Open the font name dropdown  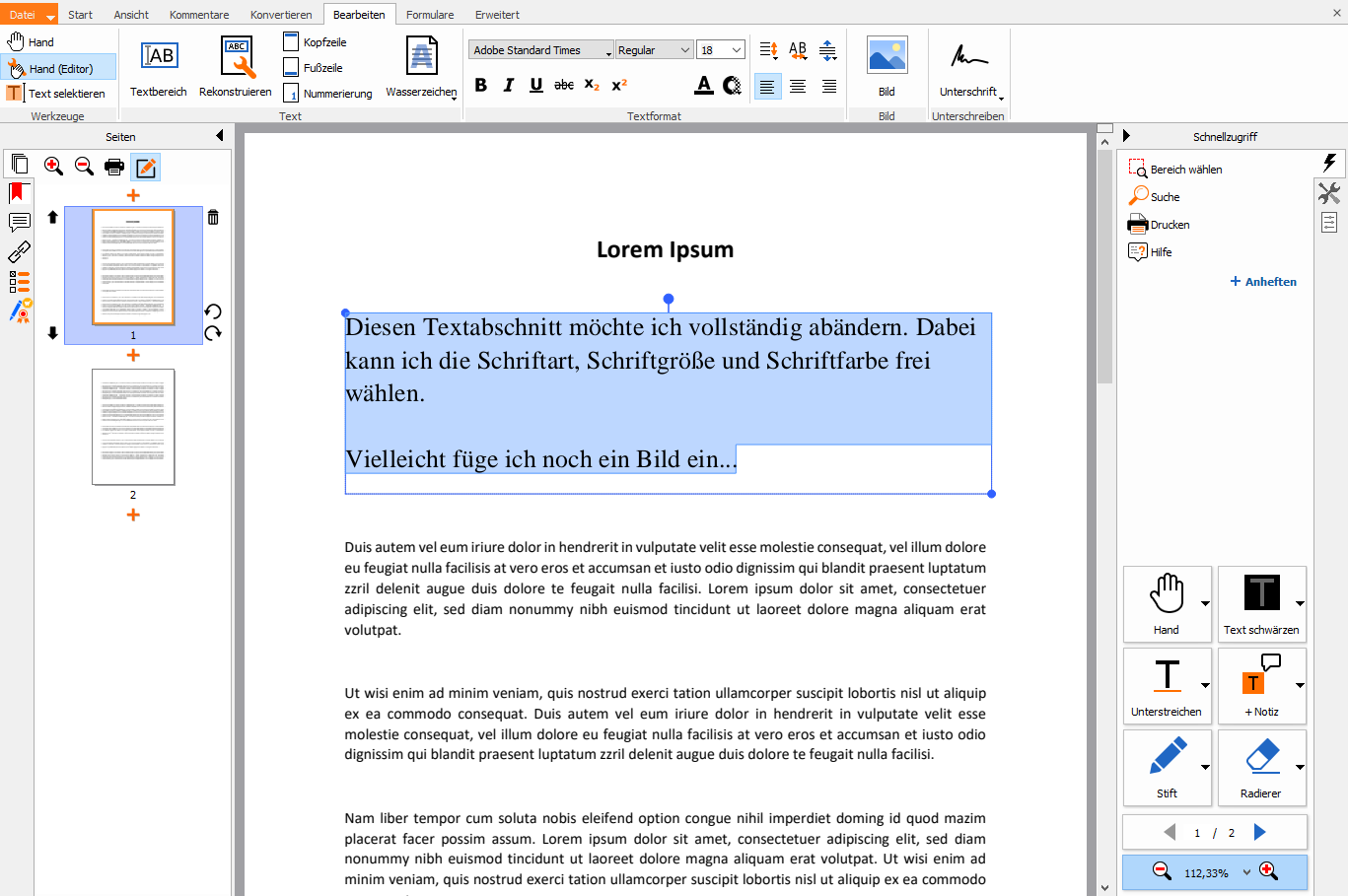pyautogui.click(x=540, y=50)
